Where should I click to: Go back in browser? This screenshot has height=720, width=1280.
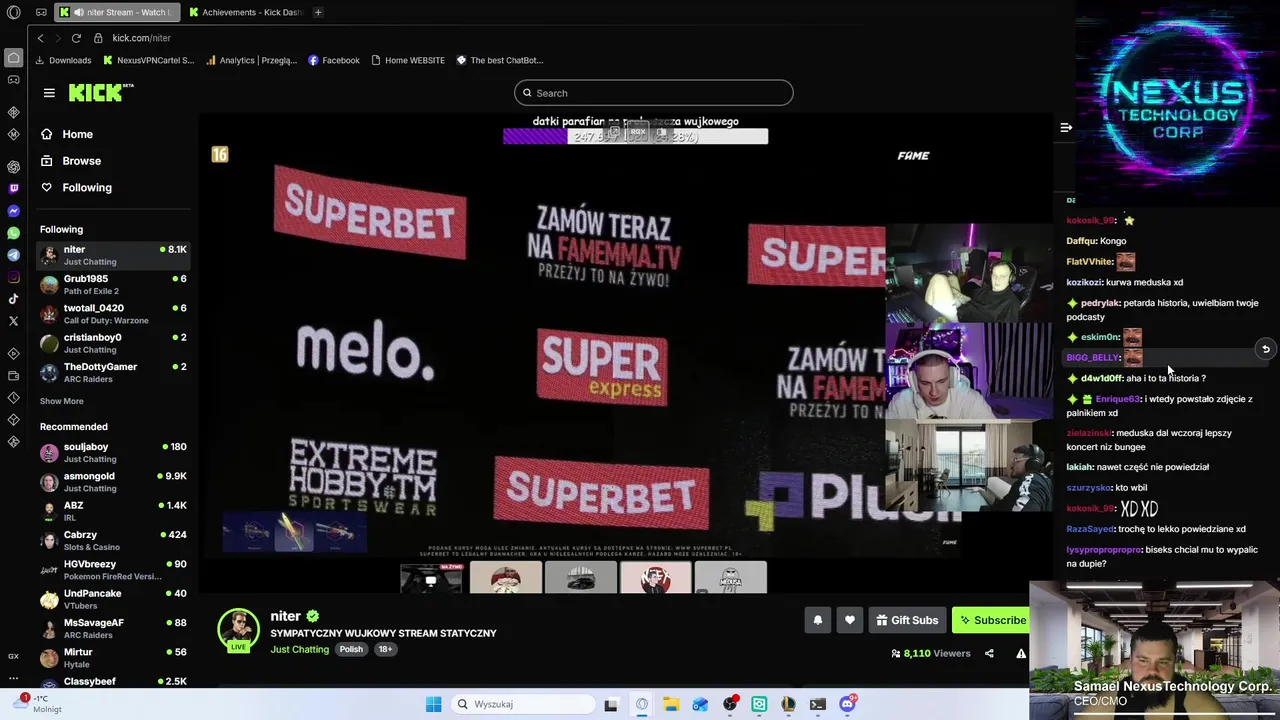point(40,38)
